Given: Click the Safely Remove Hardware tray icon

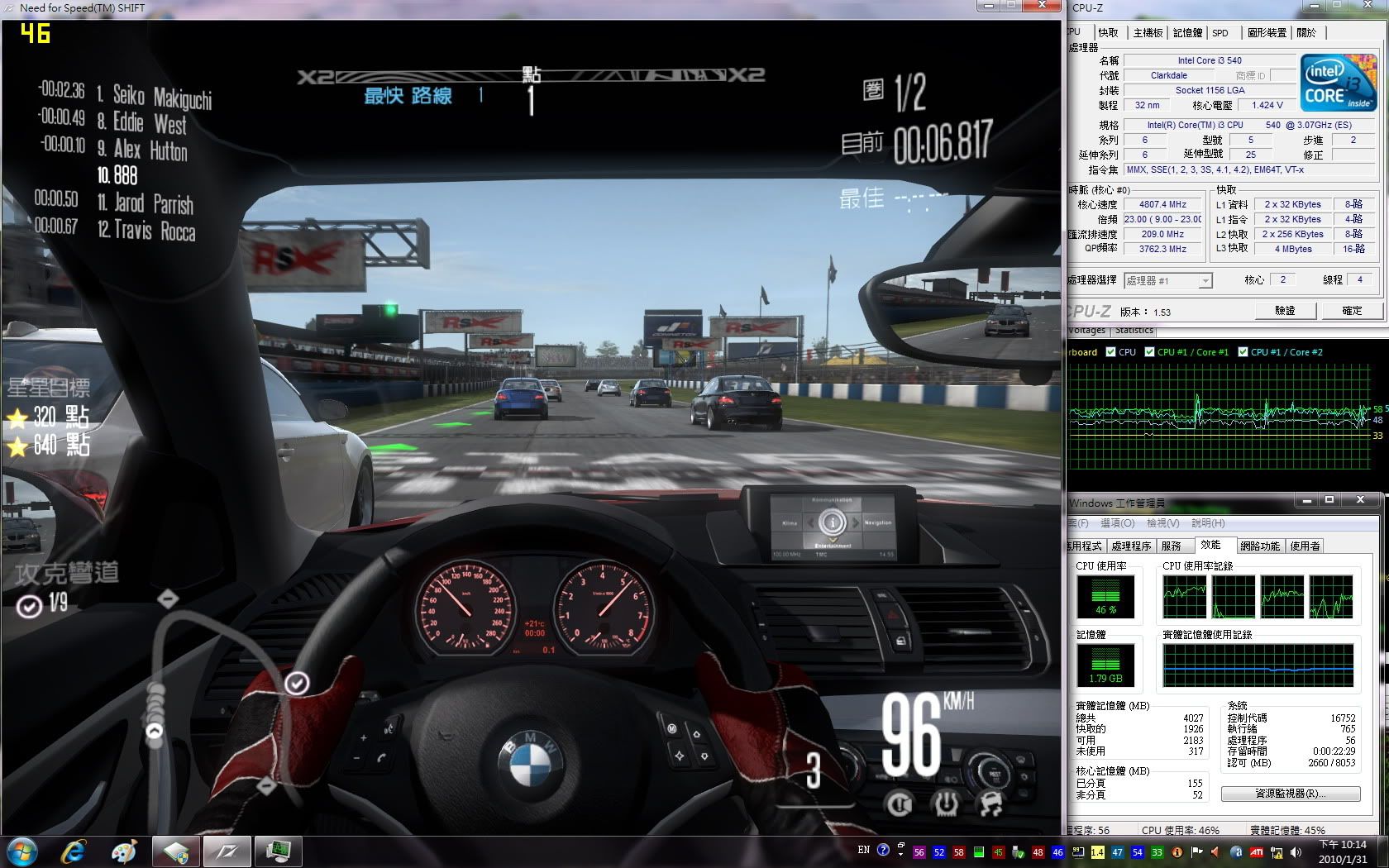Looking at the screenshot, I should coord(1019,852).
